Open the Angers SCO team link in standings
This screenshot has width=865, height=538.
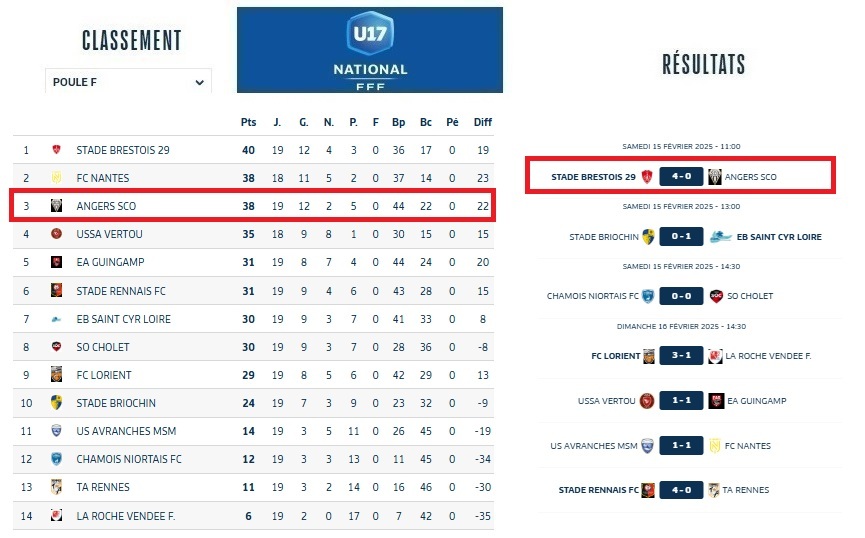pyautogui.click(x=104, y=206)
